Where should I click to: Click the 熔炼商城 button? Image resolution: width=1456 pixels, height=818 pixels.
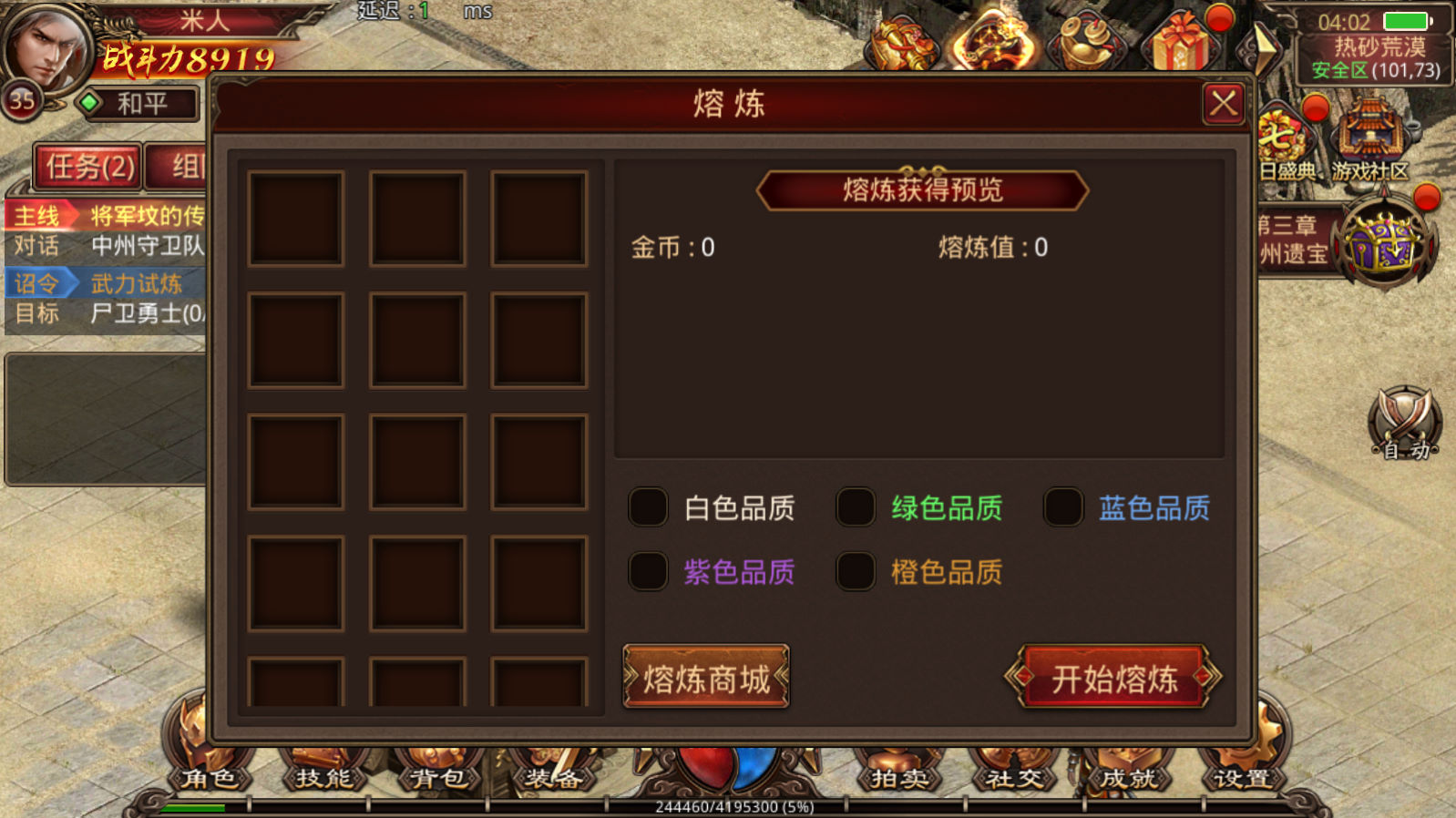pyautogui.click(x=706, y=677)
